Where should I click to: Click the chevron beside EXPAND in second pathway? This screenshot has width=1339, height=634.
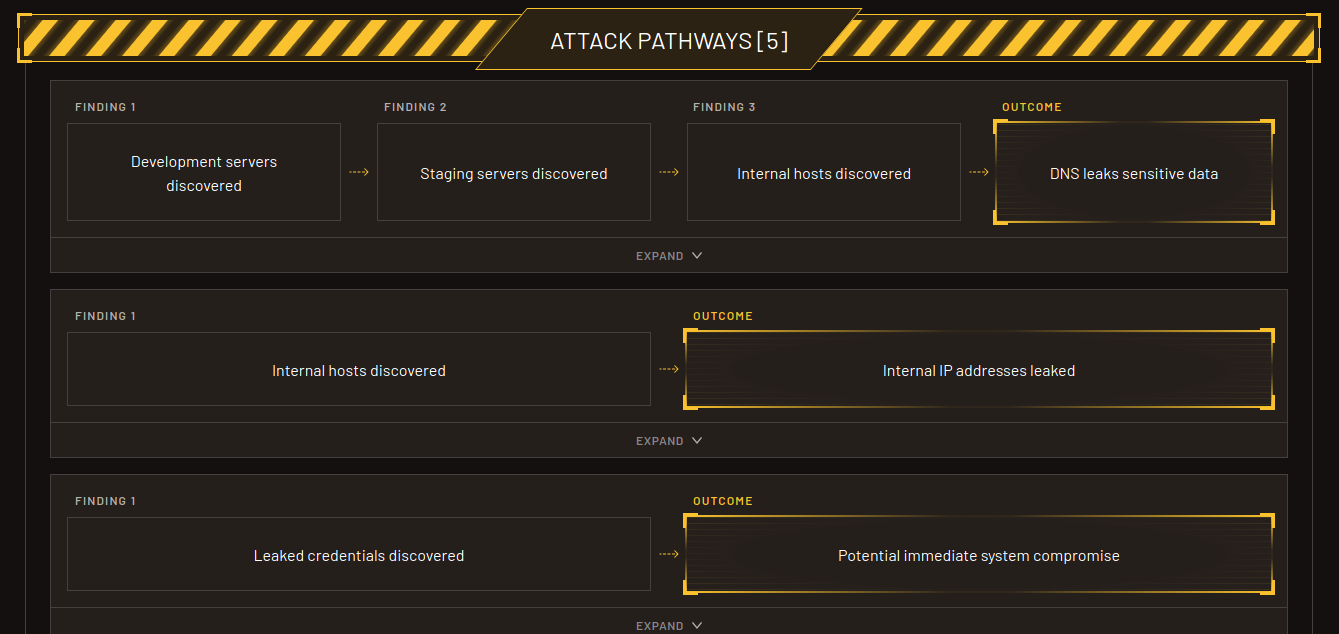pyautogui.click(x=697, y=440)
